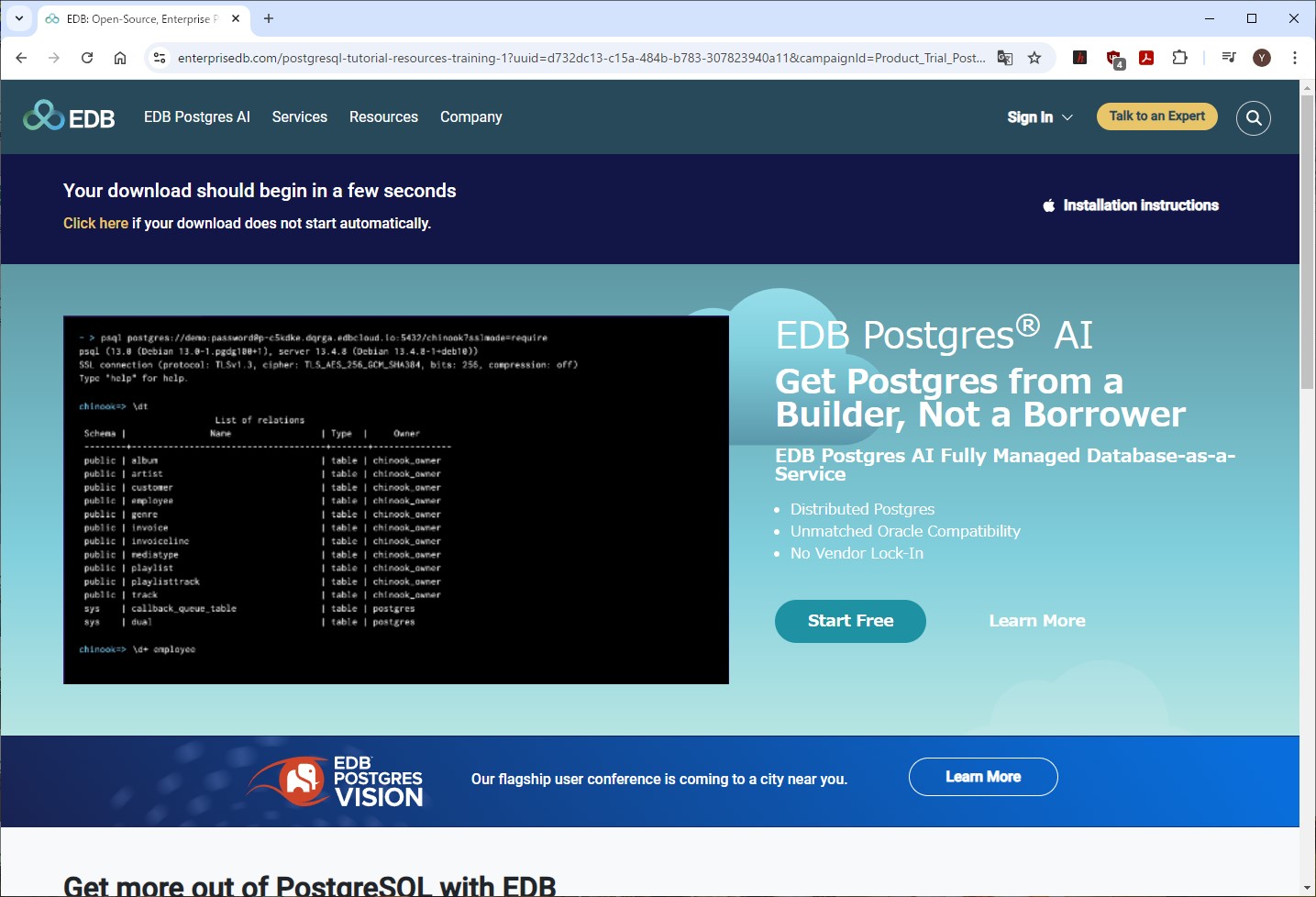Click the EDB logo in the header
1316x897 pixels.
point(69,116)
